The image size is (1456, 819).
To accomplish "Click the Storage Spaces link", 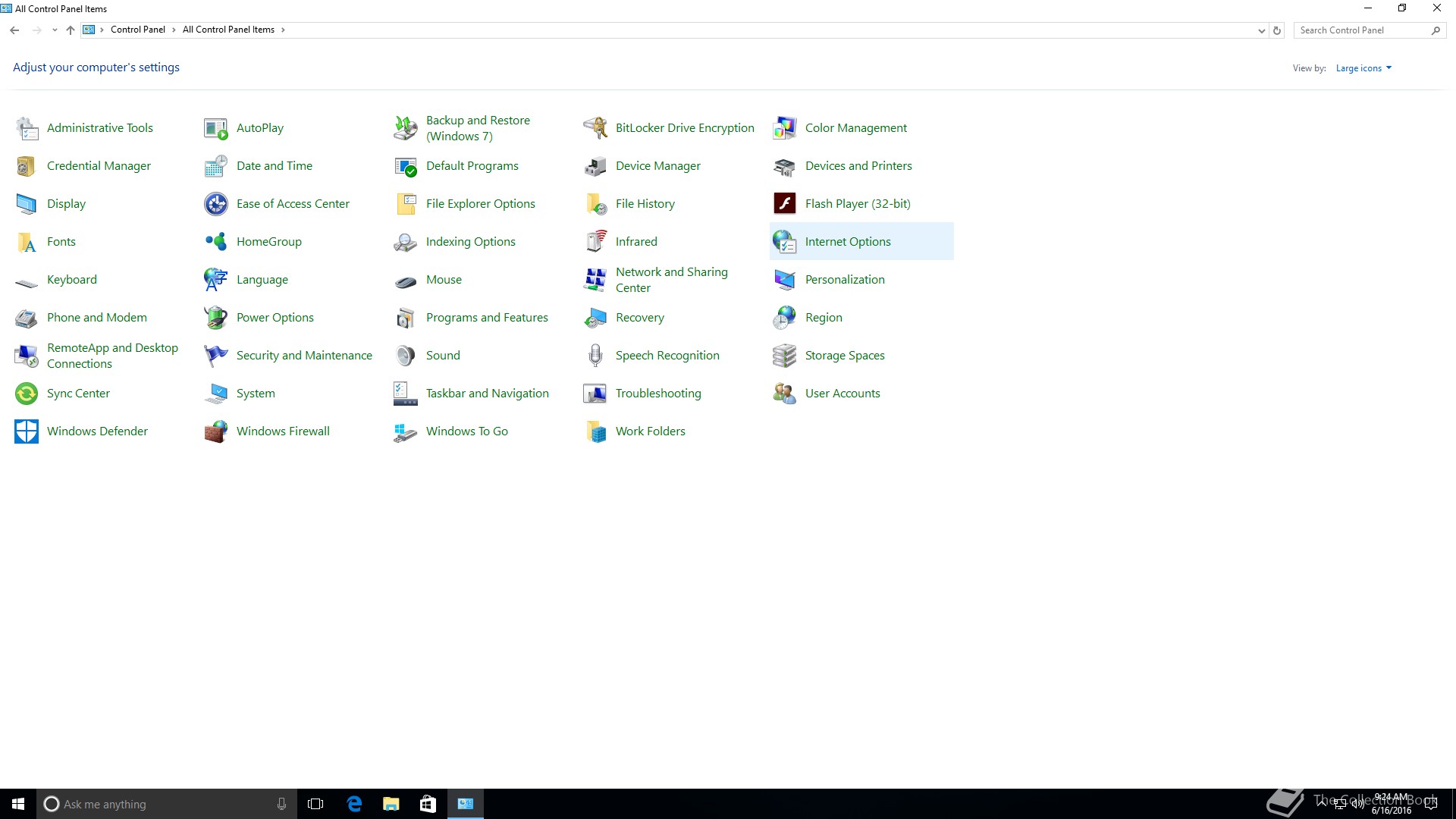I will (845, 356).
